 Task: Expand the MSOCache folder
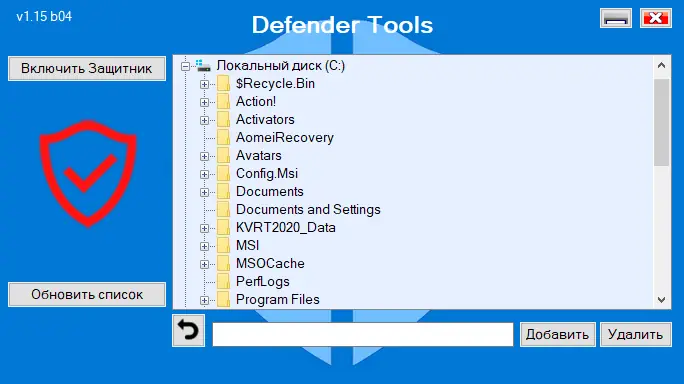click(x=204, y=264)
